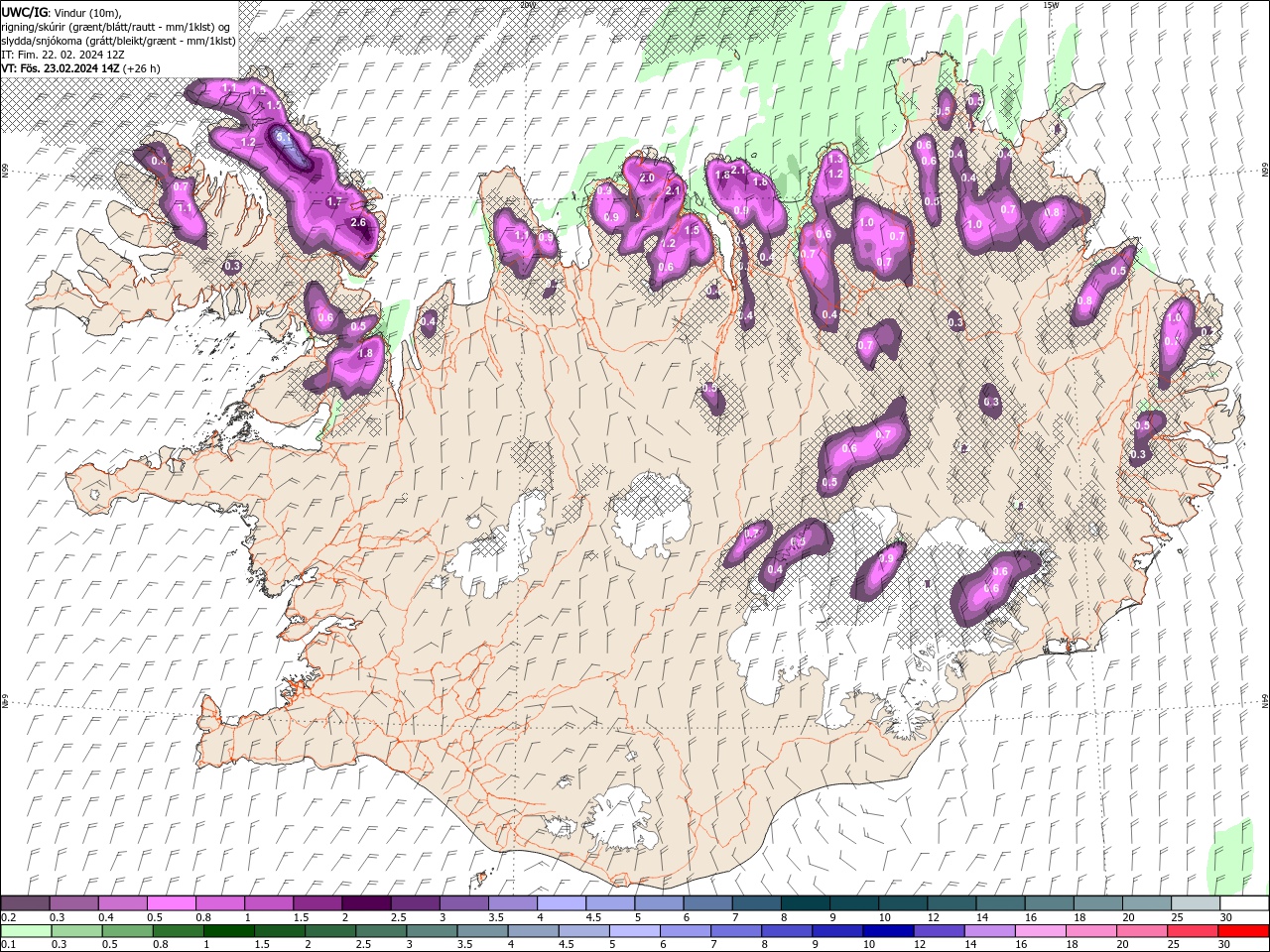The width and height of the screenshot is (1270, 952).
Task: Click the 'VT: Fös. 23.02.2024 14Z (+26 h)' line
Action: point(81,68)
